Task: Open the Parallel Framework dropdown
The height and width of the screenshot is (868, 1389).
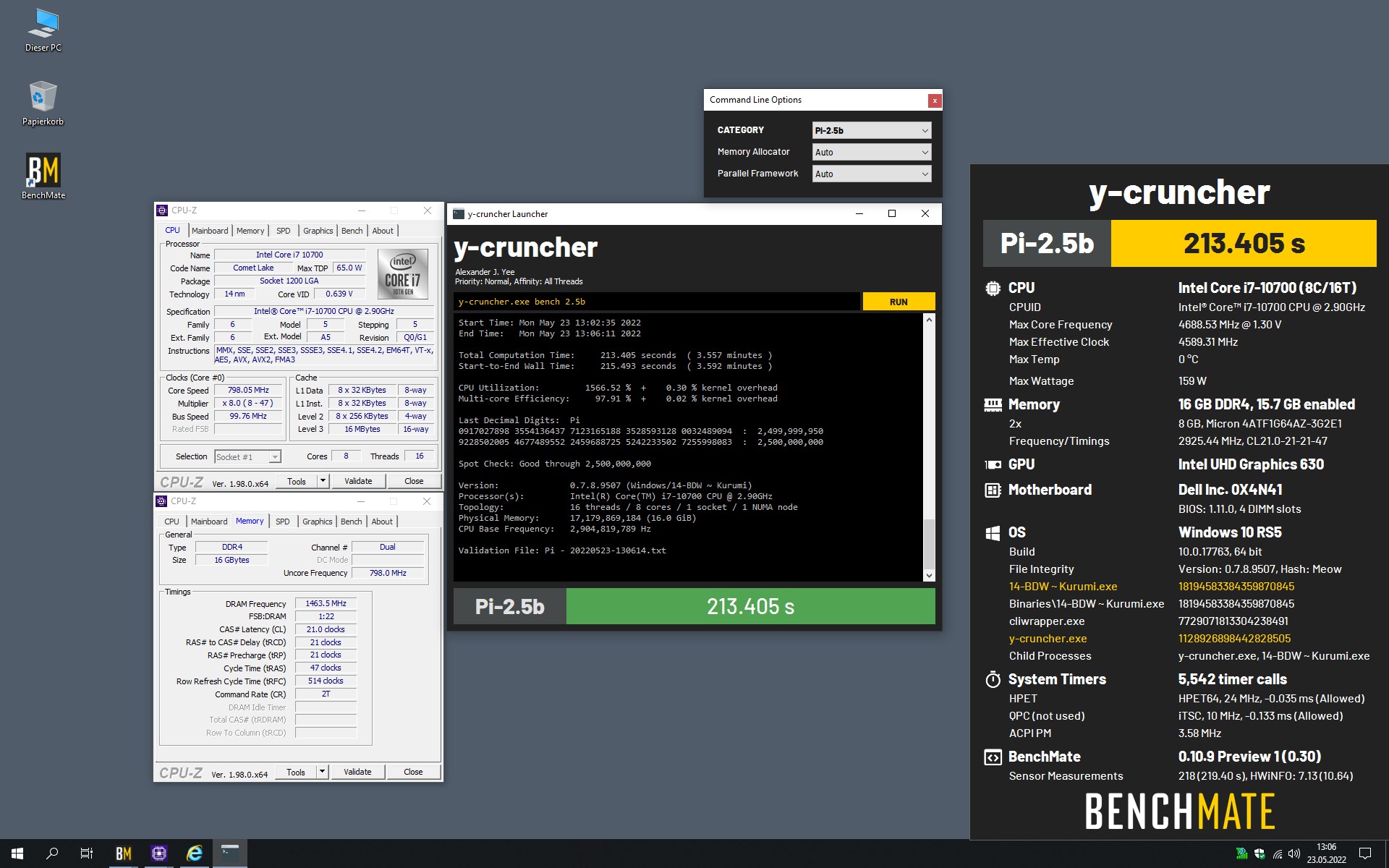Action: pos(872,174)
